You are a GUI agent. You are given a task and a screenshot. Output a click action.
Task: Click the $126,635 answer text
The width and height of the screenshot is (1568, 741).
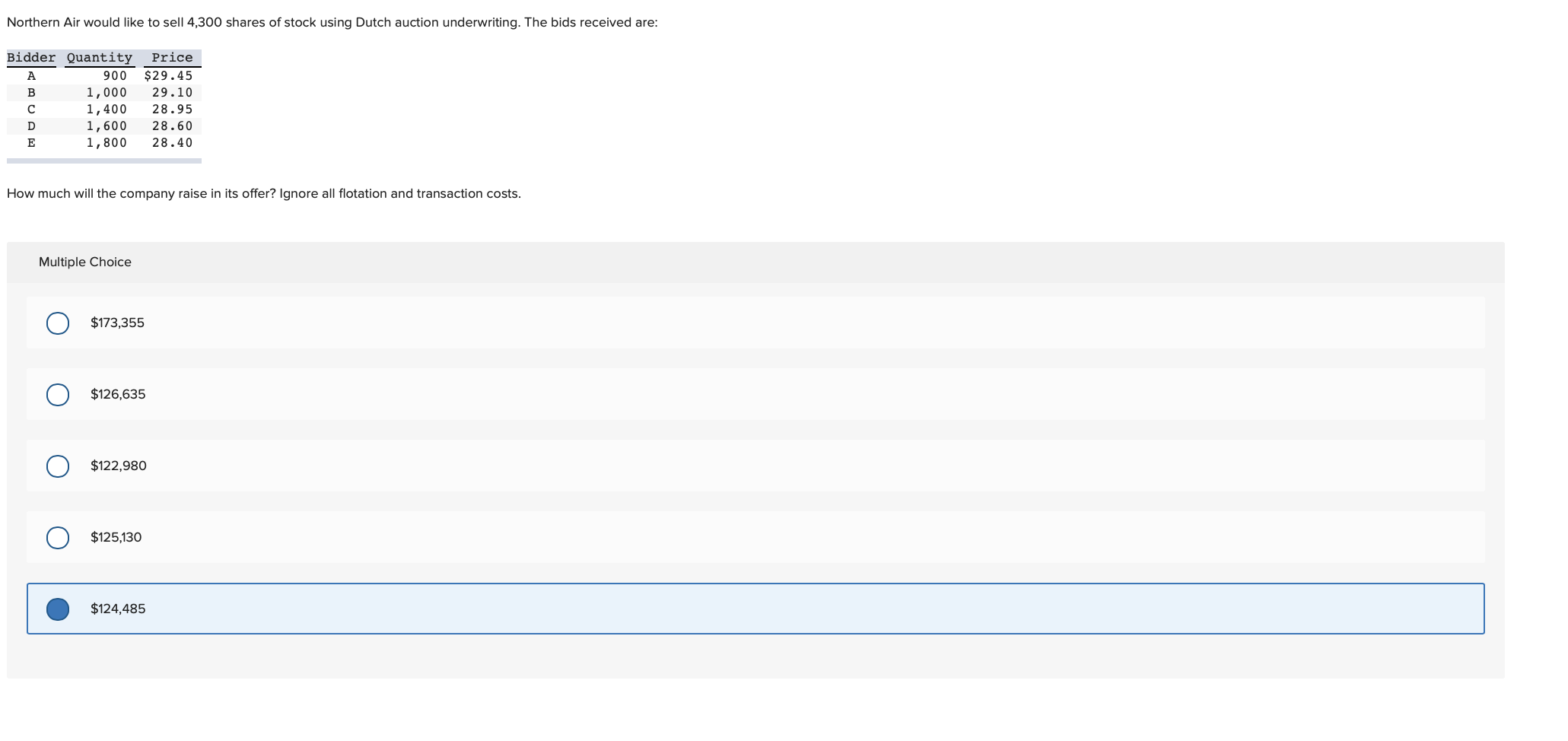tap(118, 394)
